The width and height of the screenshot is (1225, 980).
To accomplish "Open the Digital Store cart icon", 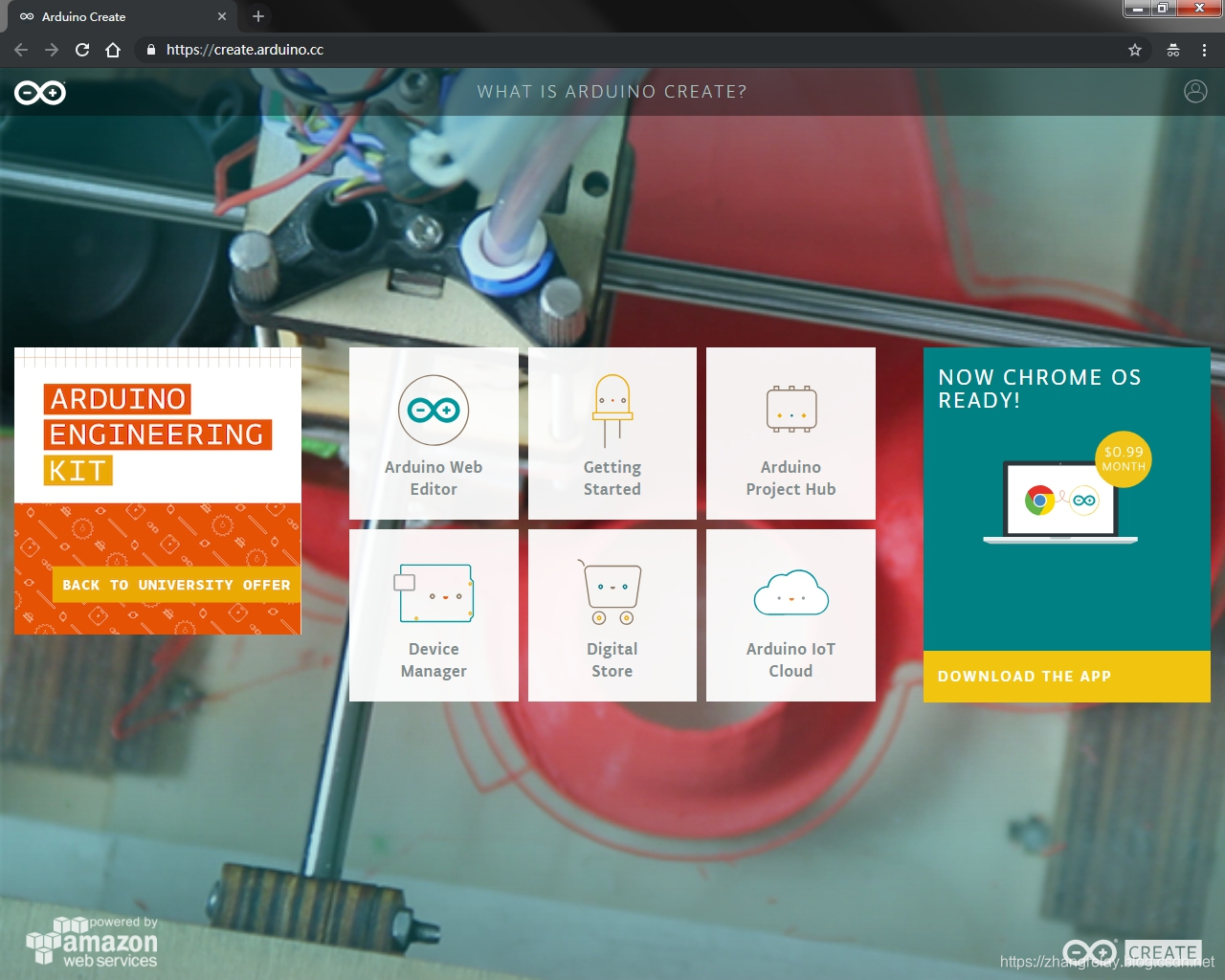I will coord(611,592).
